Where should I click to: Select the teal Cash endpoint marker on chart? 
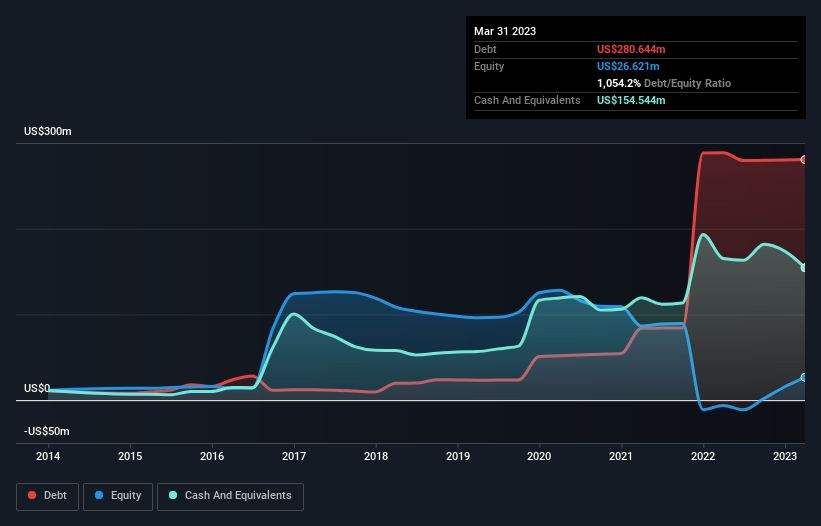click(x=804, y=267)
